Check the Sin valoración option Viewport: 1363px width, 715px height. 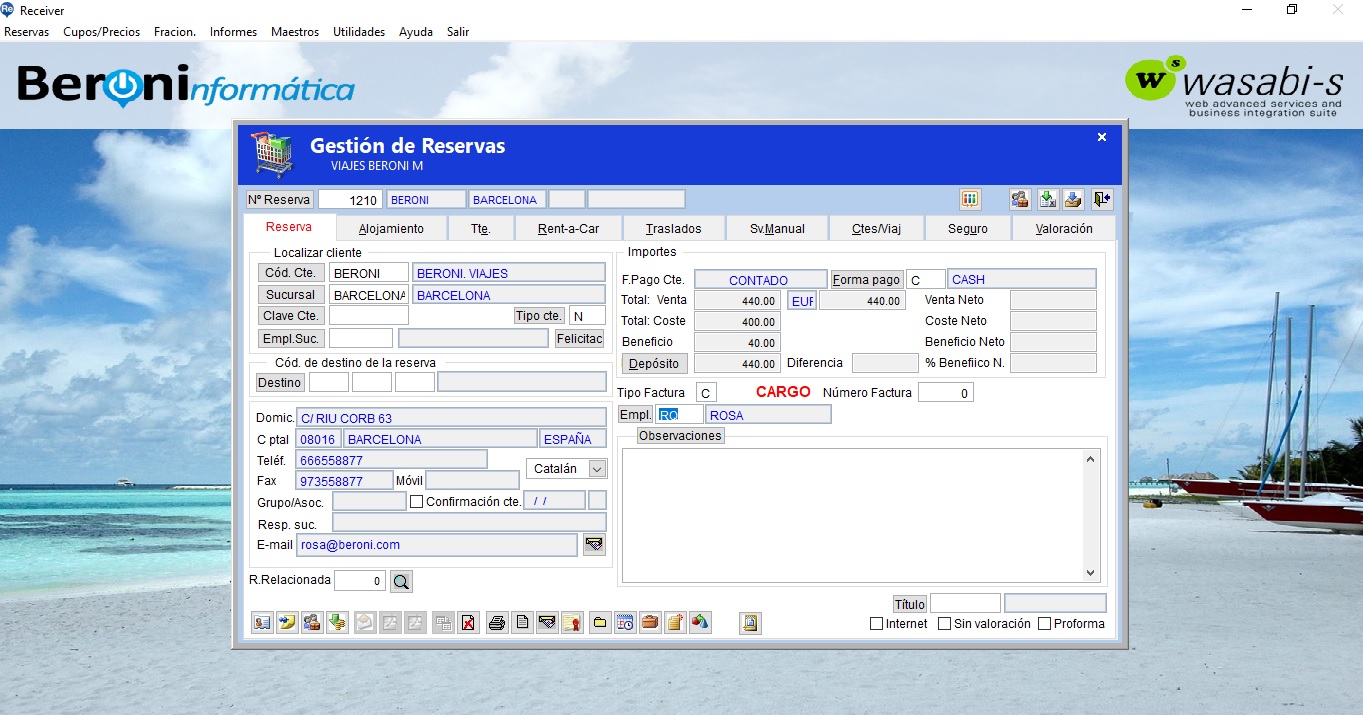[x=942, y=623]
